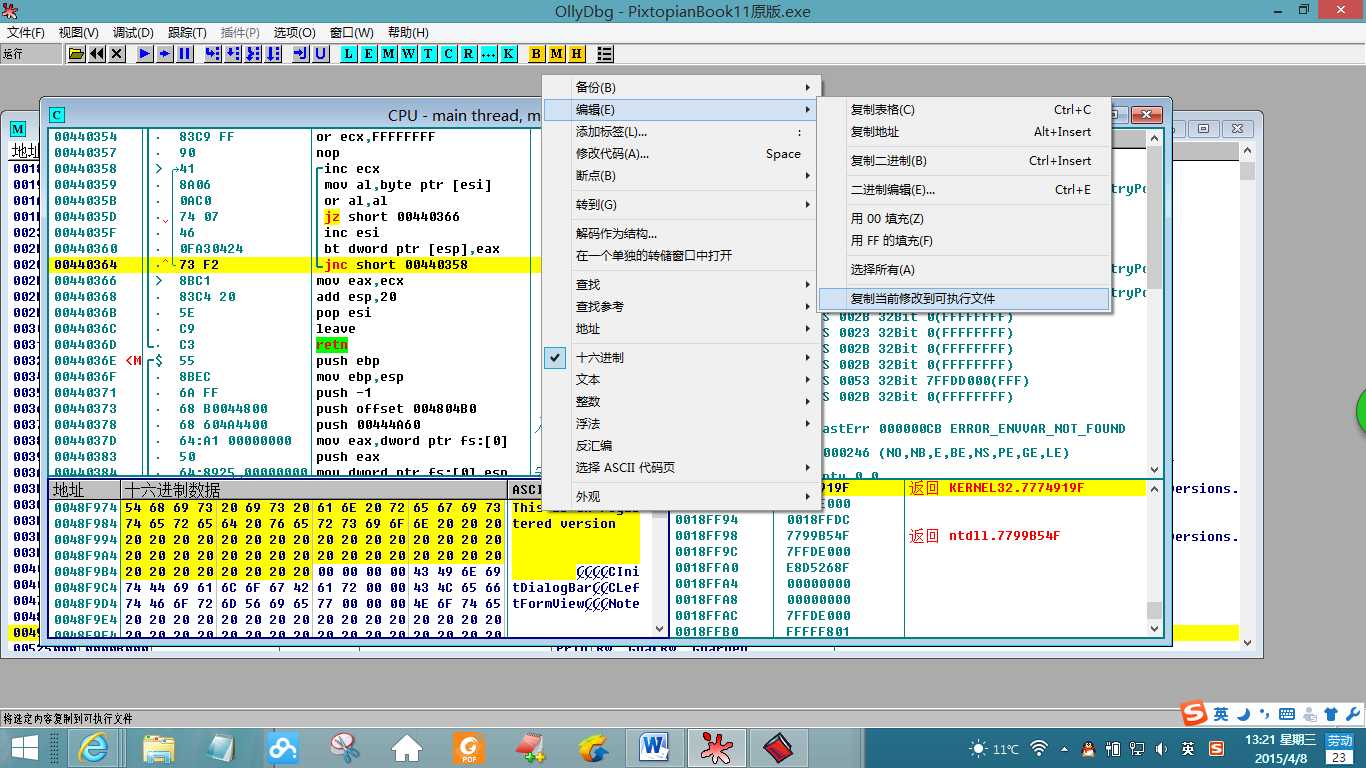Open the 视图(V) menu
The image size is (1366, 768).
79,33
